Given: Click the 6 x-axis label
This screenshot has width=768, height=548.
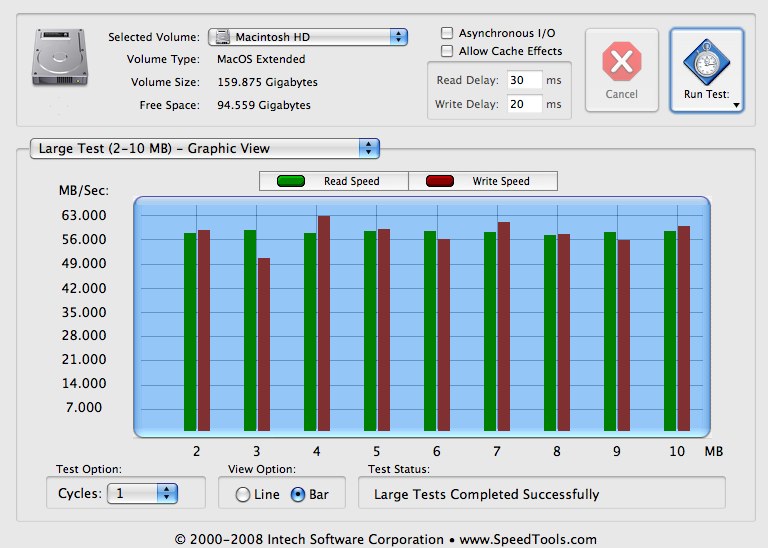Looking at the screenshot, I should 436,452.
